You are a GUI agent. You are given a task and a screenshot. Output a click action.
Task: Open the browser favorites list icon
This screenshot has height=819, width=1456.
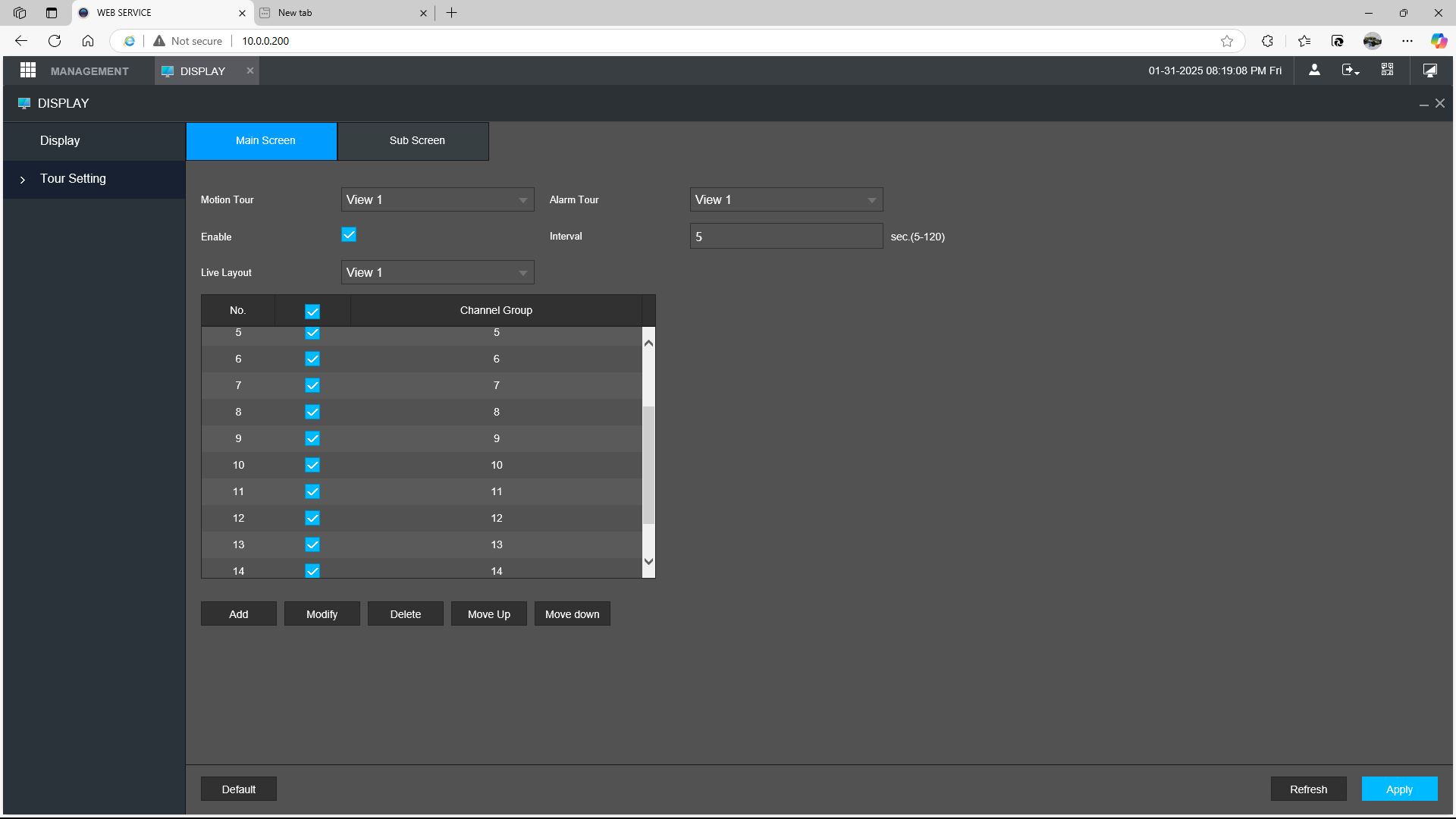(1304, 41)
